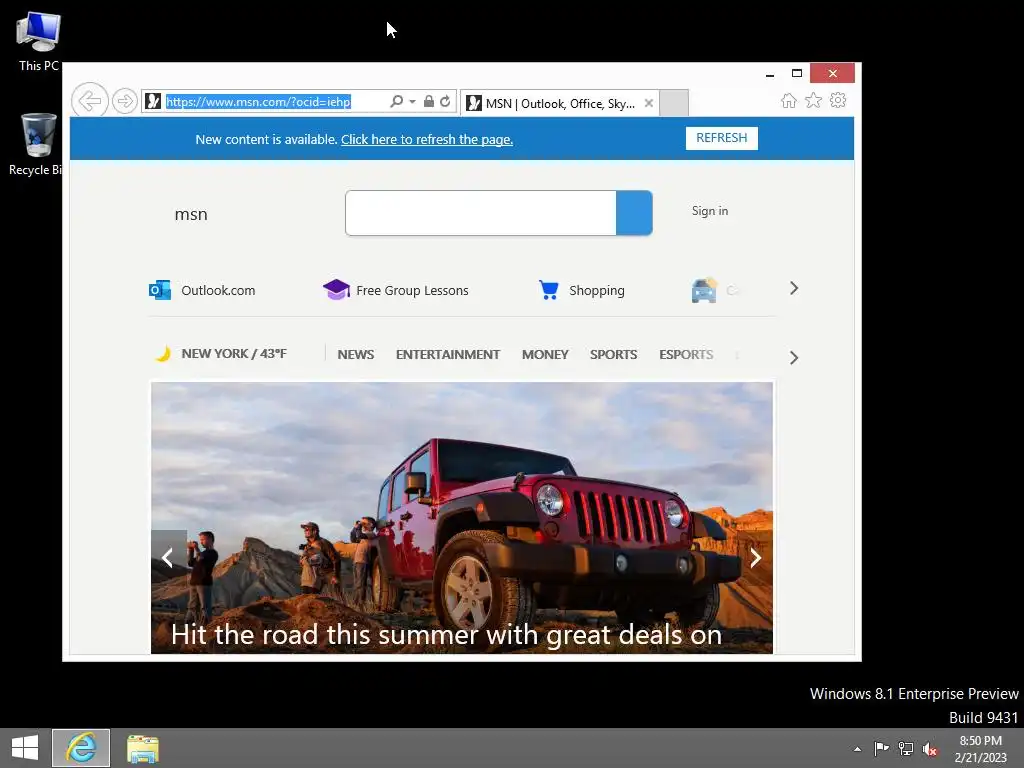Screen dimensions: 1024x768
Task: Open Internet Explorer Tools gear icon
Action: point(838,101)
